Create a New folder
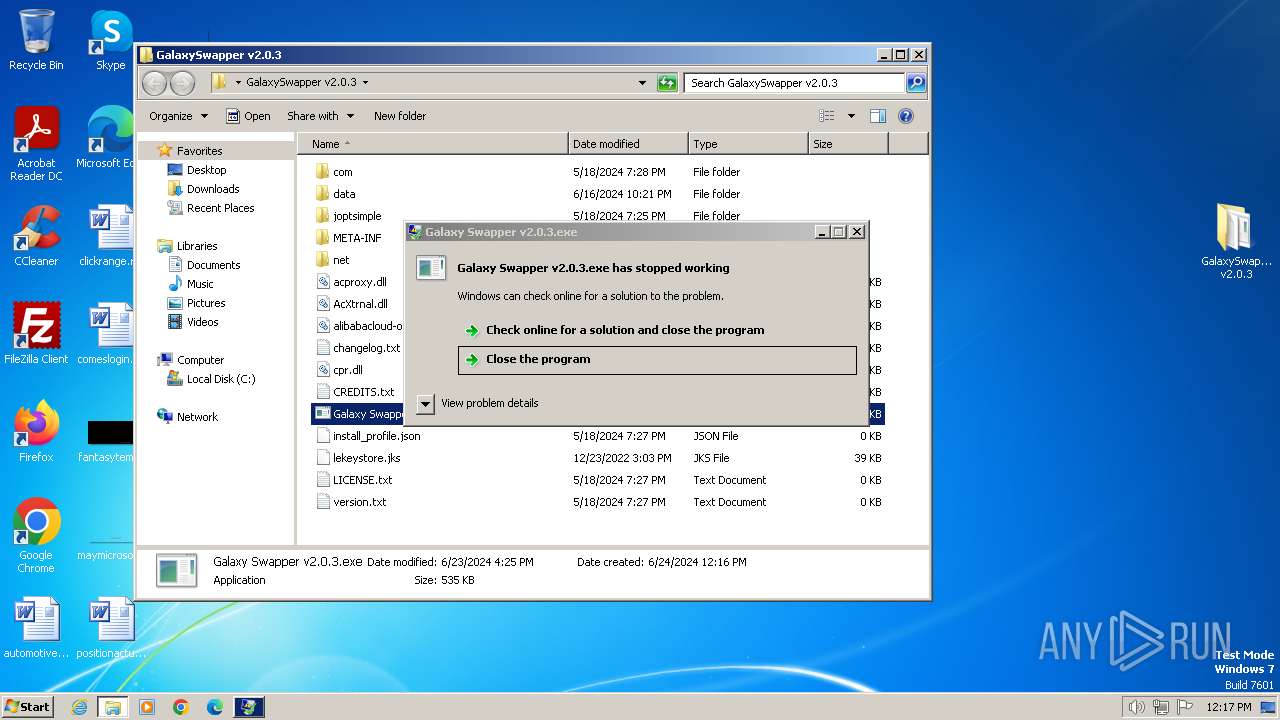This screenshot has width=1280, height=720. [x=400, y=116]
